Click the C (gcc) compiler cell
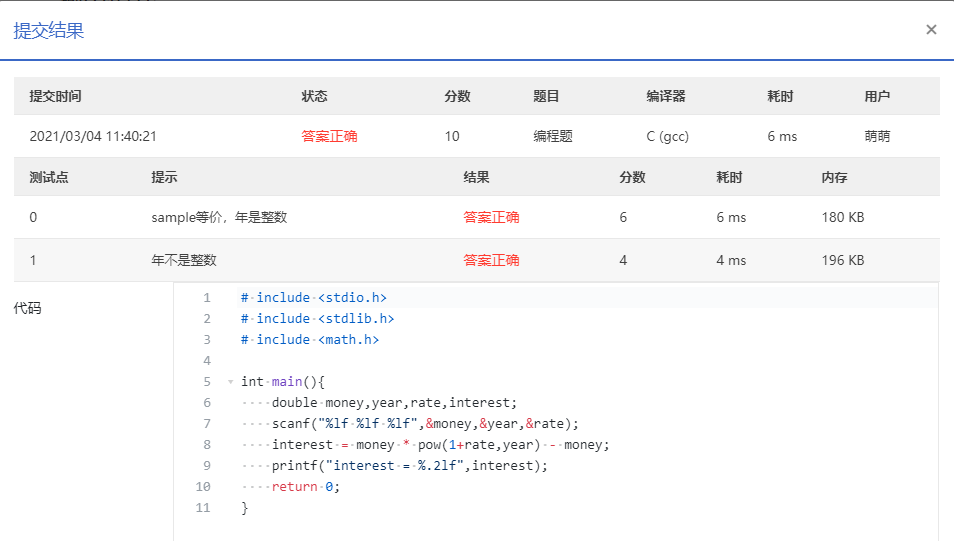The height and width of the screenshot is (541, 954). tap(667, 136)
